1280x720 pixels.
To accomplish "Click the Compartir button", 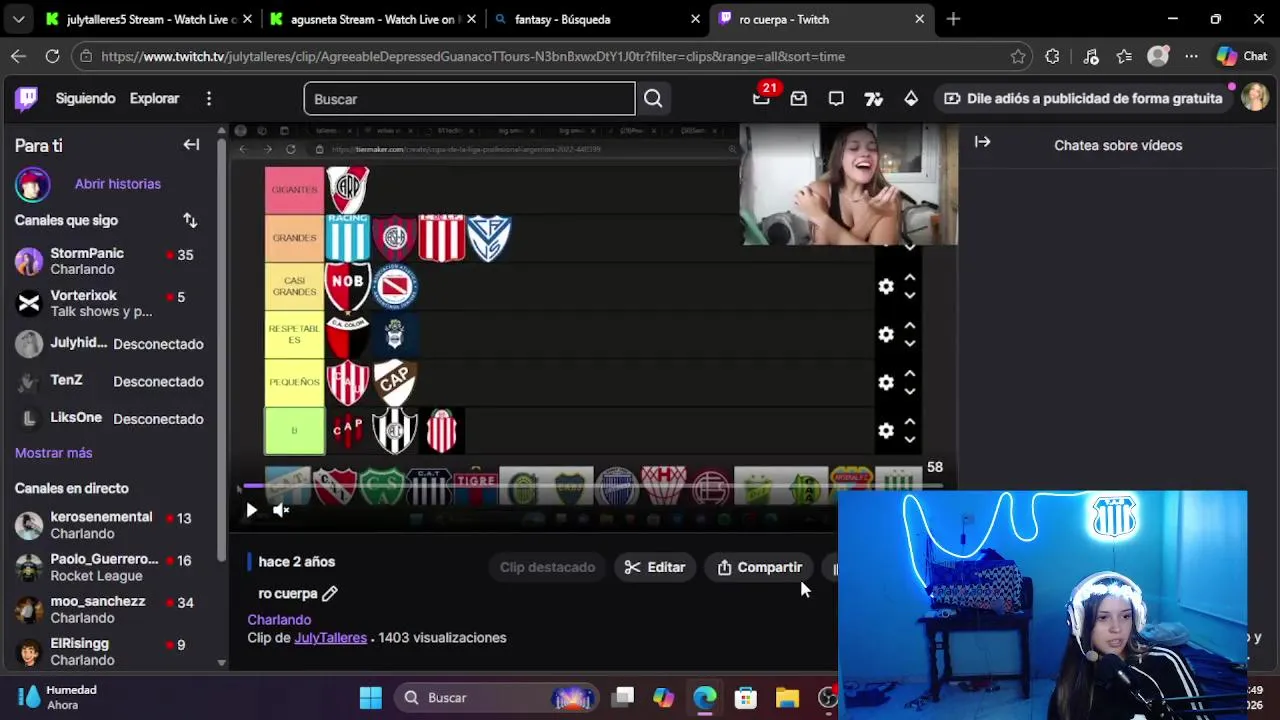I will (x=759, y=567).
